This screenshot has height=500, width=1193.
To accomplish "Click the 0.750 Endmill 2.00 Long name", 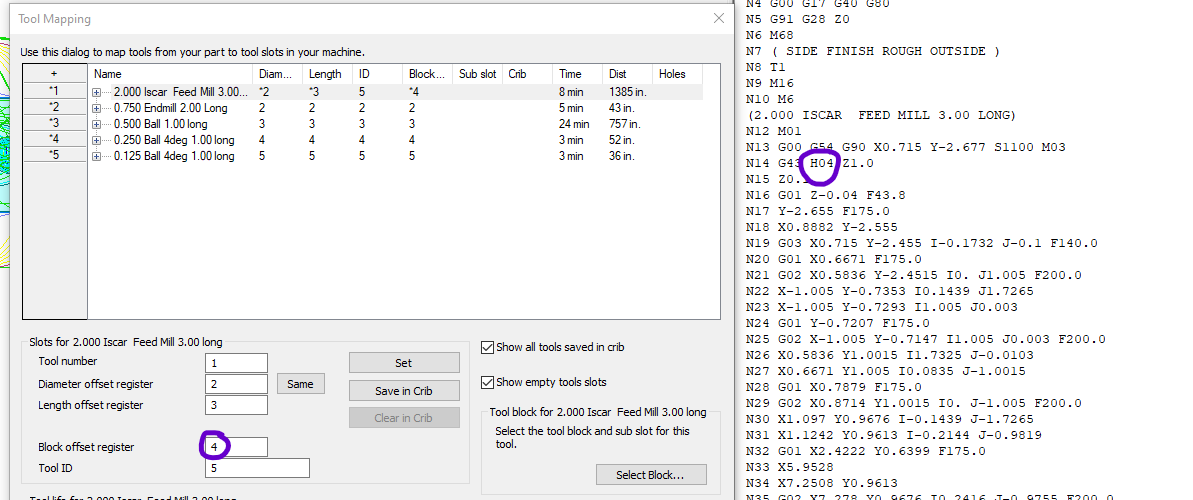I will [x=171, y=108].
